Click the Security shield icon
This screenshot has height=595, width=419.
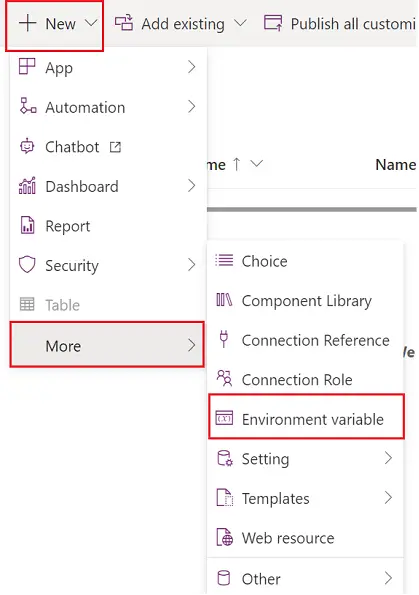coord(27,264)
